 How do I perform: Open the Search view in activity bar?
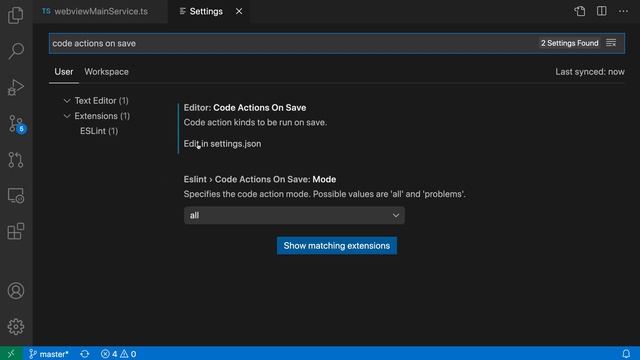coord(16,51)
